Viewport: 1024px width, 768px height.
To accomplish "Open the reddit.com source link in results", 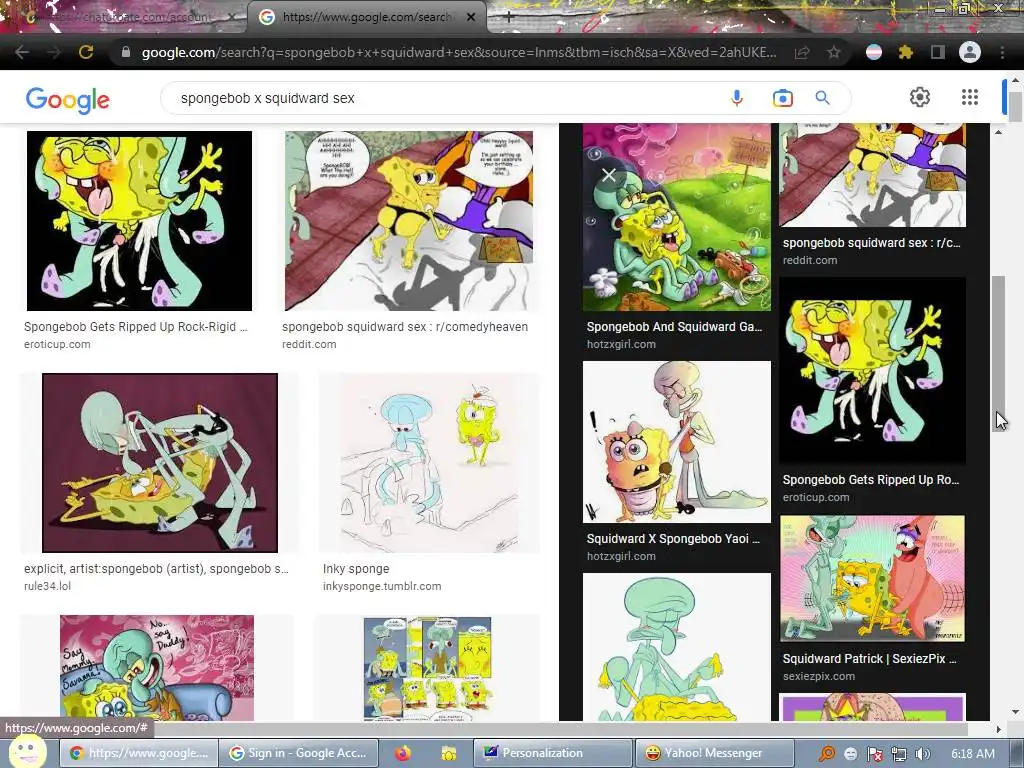I will [309, 344].
